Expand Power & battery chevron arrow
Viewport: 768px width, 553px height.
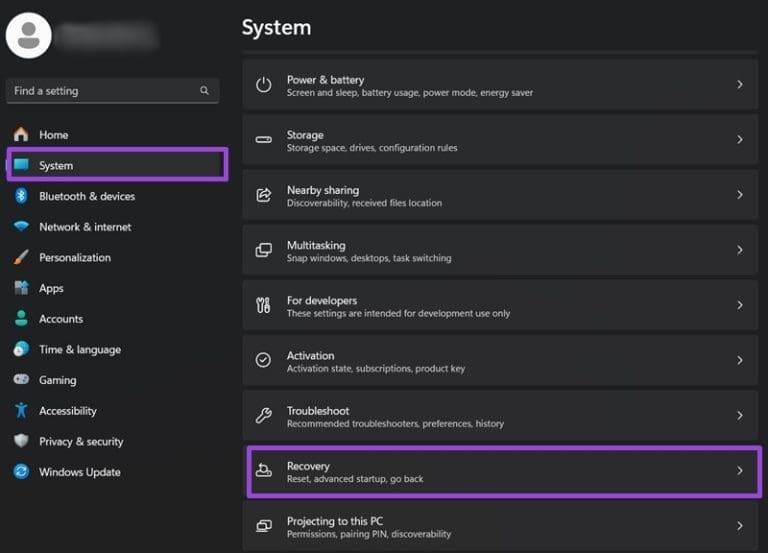click(x=740, y=85)
